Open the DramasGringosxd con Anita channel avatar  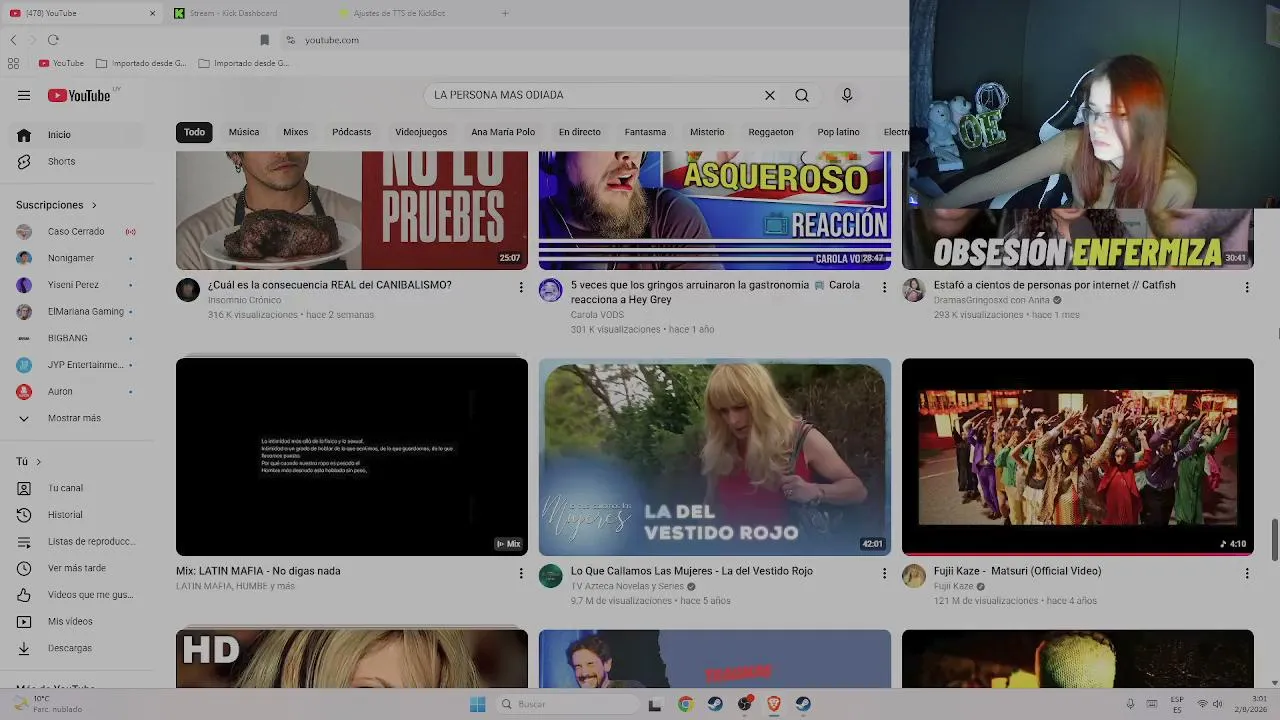tap(914, 290)
